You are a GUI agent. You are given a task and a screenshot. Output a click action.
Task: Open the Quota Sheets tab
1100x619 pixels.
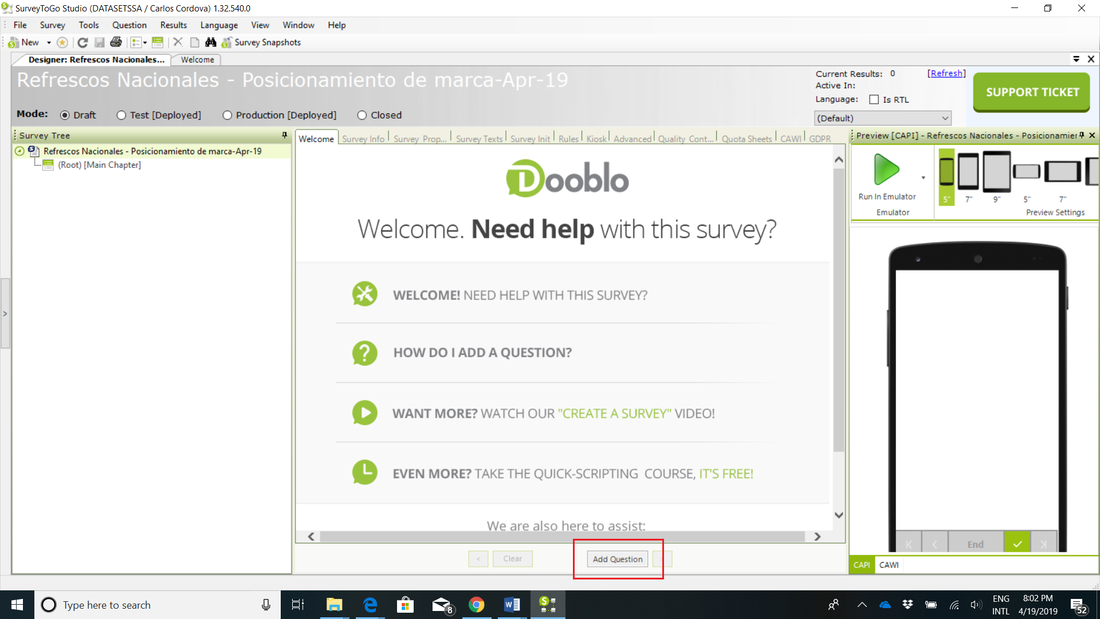pyautogui.click(x=746, y=138)
